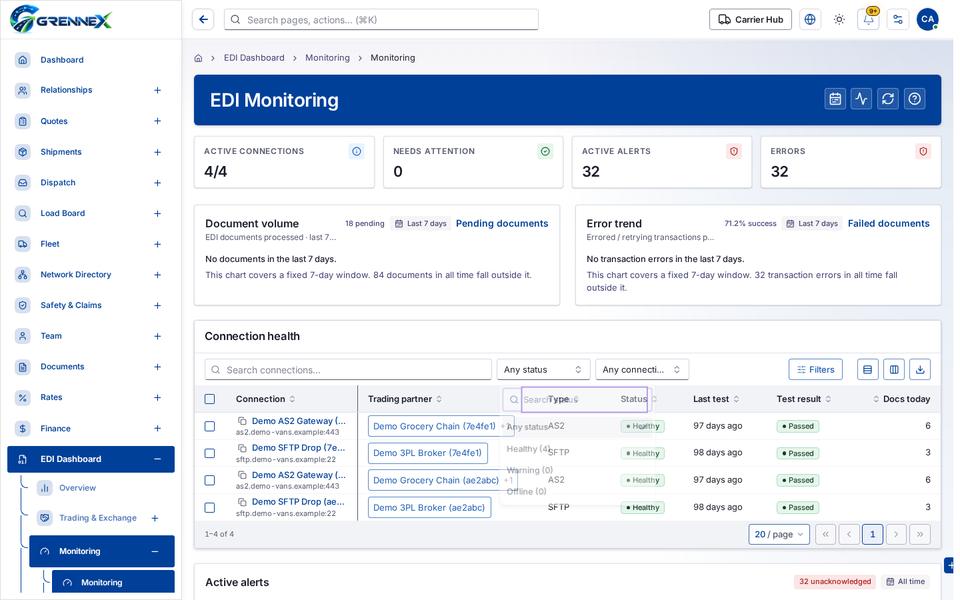Focus the Search connections field
The image size is (960, 600).
pyautogui.click(x=348, y=370)
